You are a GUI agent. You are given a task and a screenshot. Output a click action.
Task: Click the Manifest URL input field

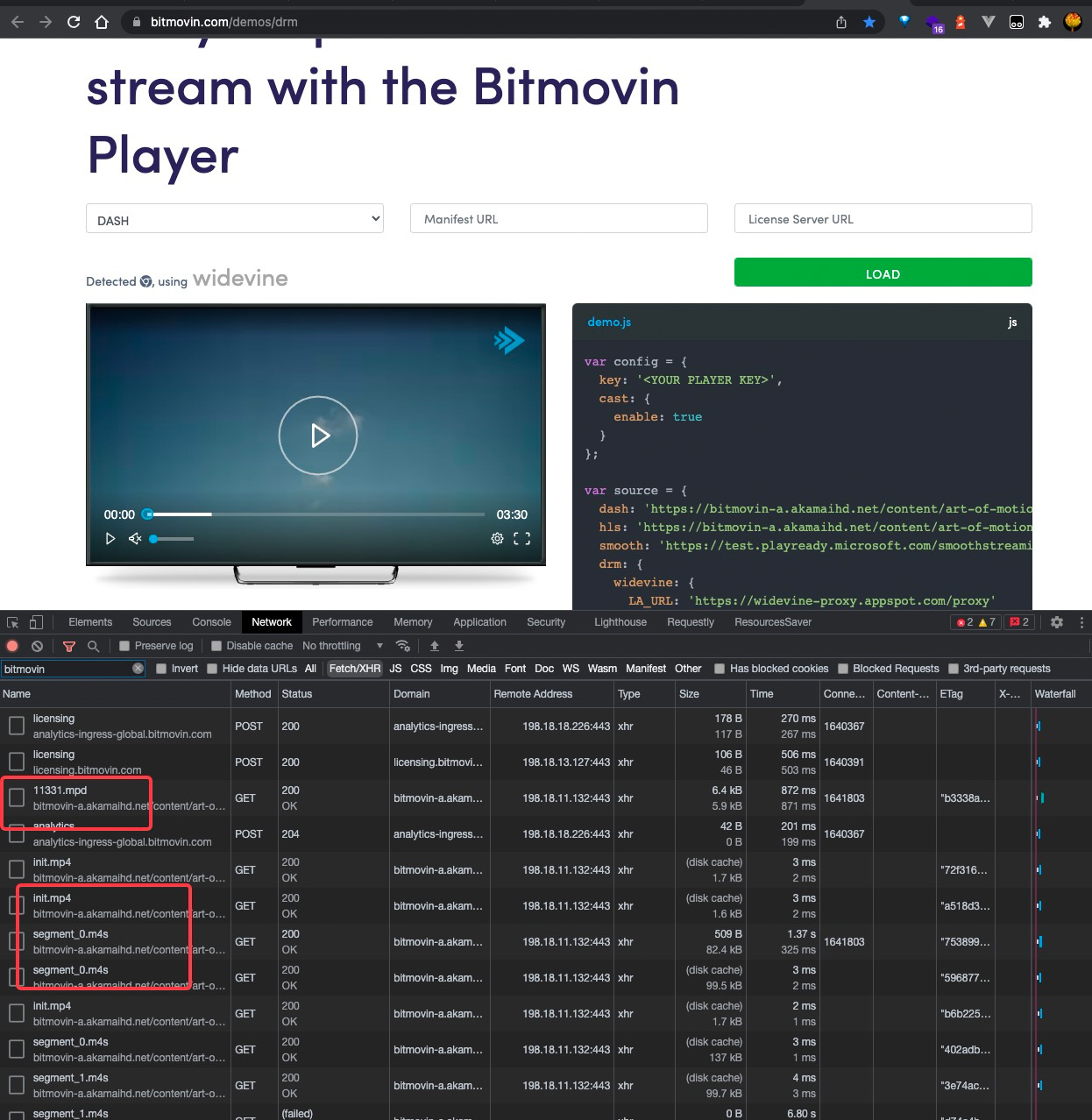tap(559, 218)
